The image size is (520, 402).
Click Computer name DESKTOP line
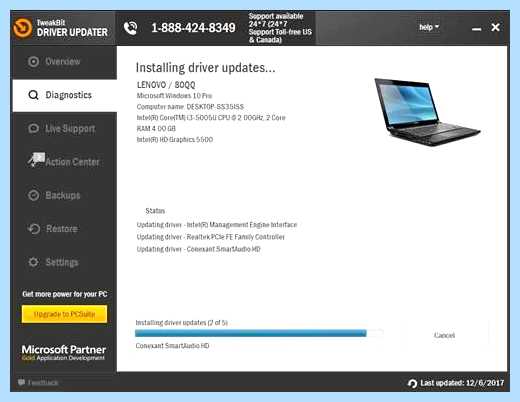(190, 107)
